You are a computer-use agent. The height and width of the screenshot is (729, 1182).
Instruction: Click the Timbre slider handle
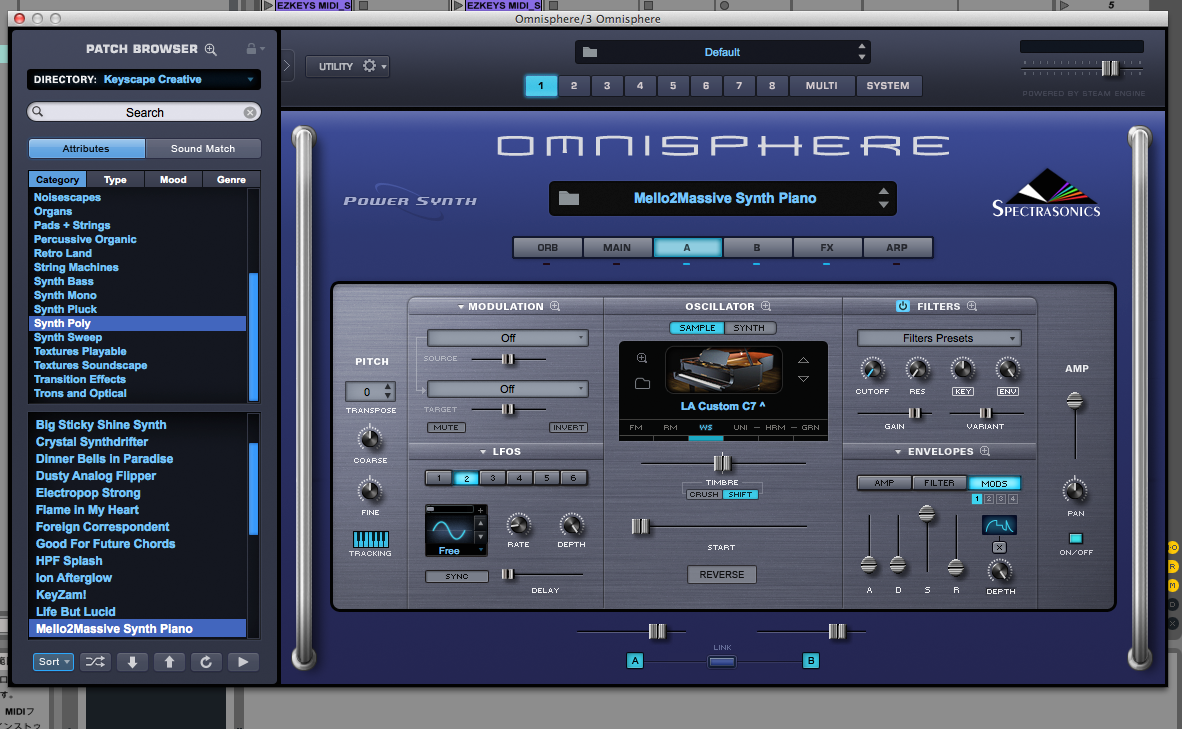(x=722, y=463)
